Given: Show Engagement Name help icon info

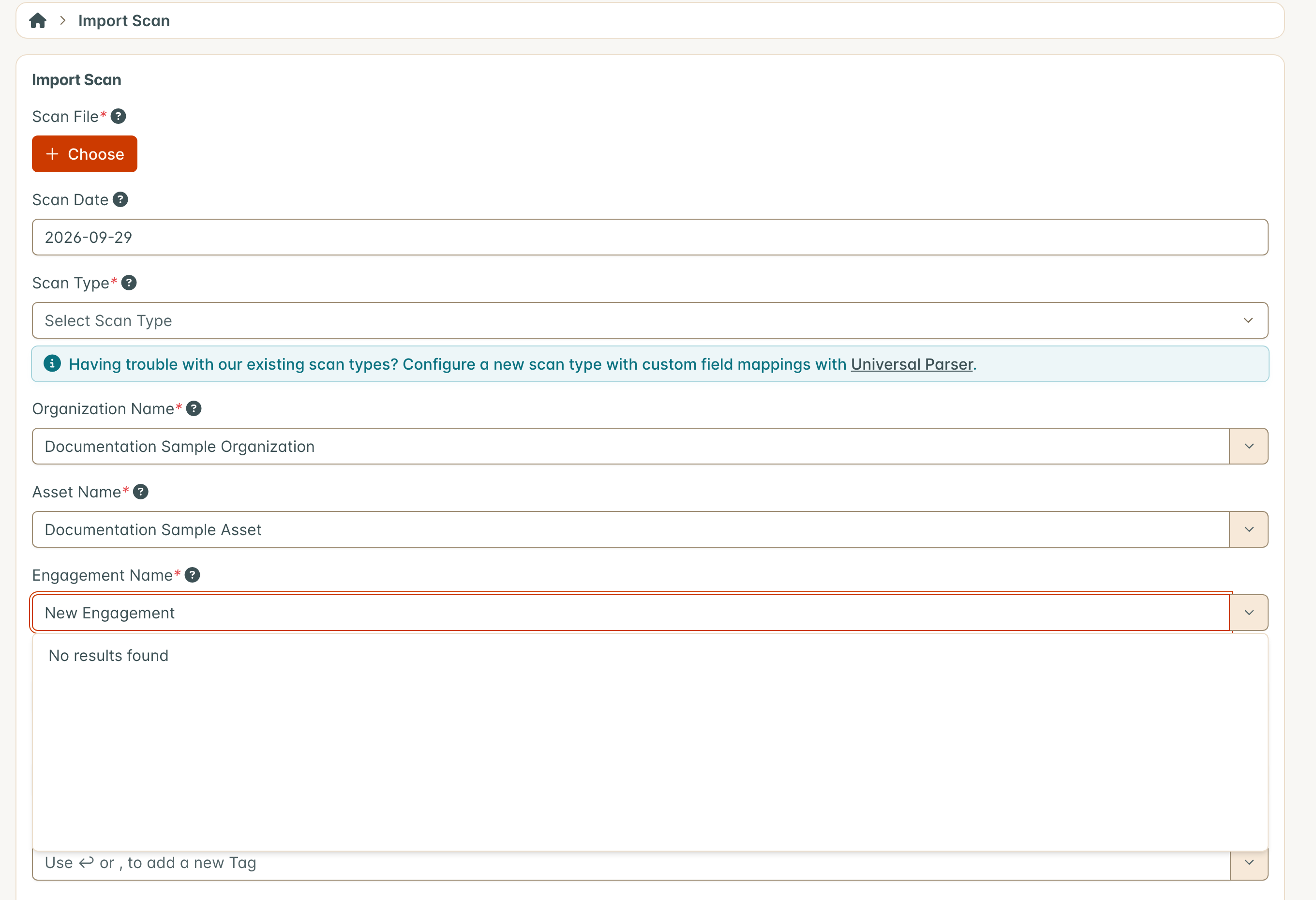Looking at the screenshot, I should tap(192, 575).
